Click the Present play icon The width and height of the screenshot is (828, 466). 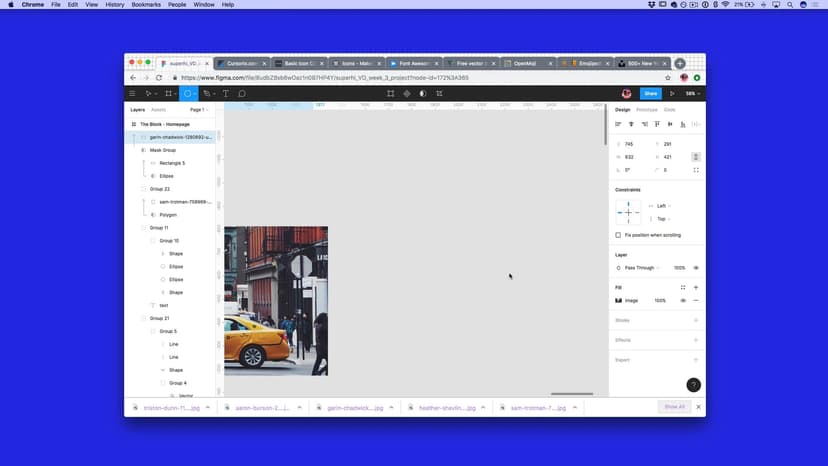pyautogui.click(x=672, y=94)
